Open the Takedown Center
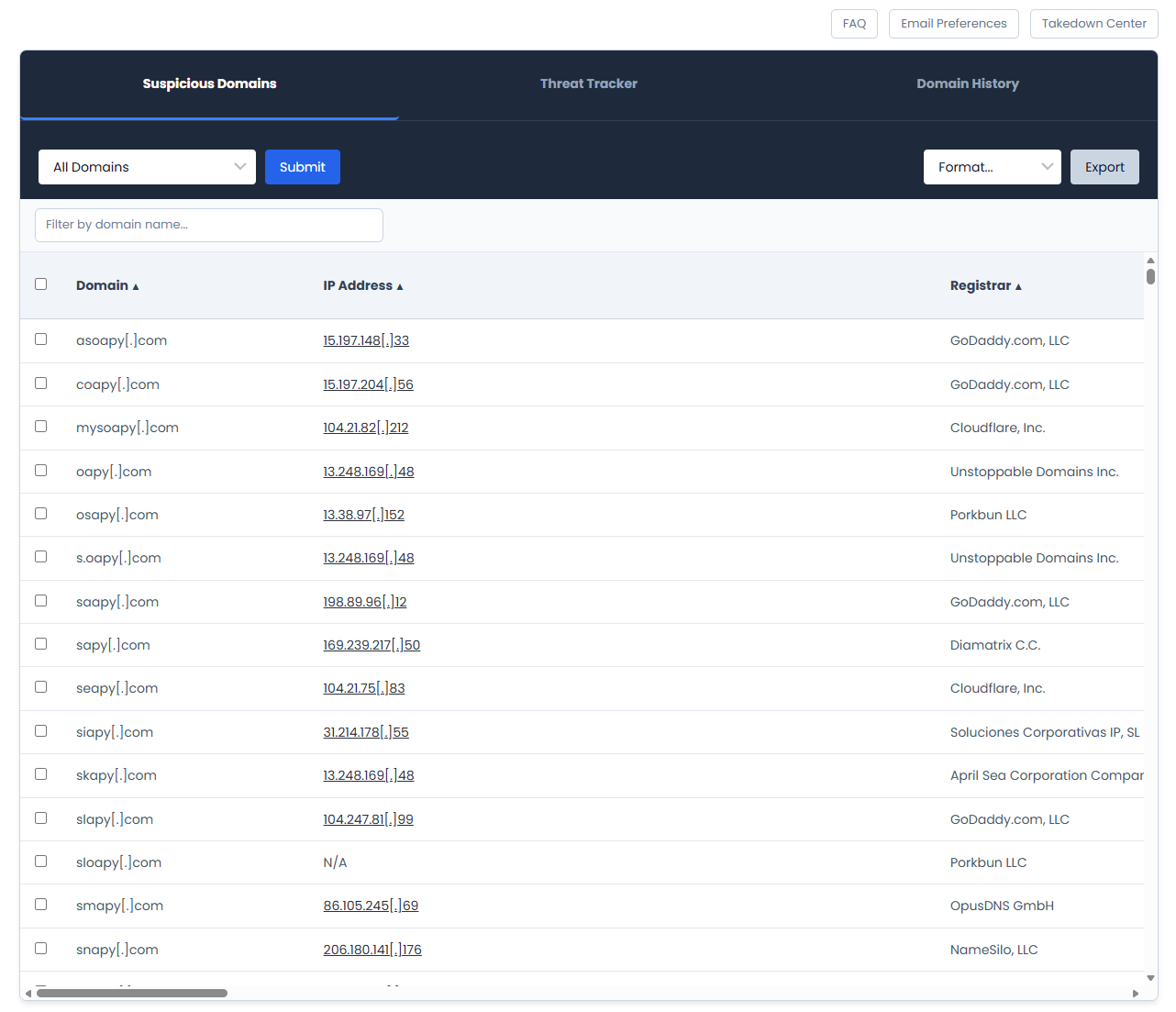This screenshot has height=1012, width=1176. point(1093,24)
